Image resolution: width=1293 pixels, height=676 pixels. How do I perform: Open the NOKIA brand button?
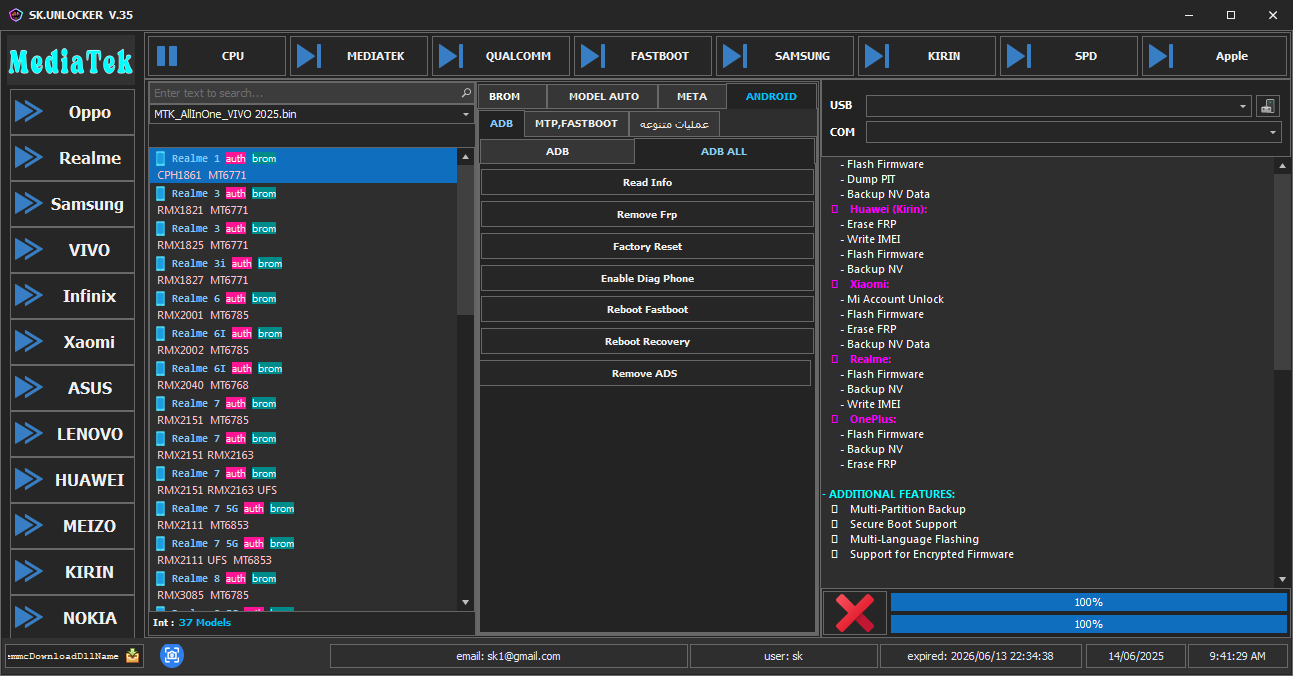(x=72, y=618)
